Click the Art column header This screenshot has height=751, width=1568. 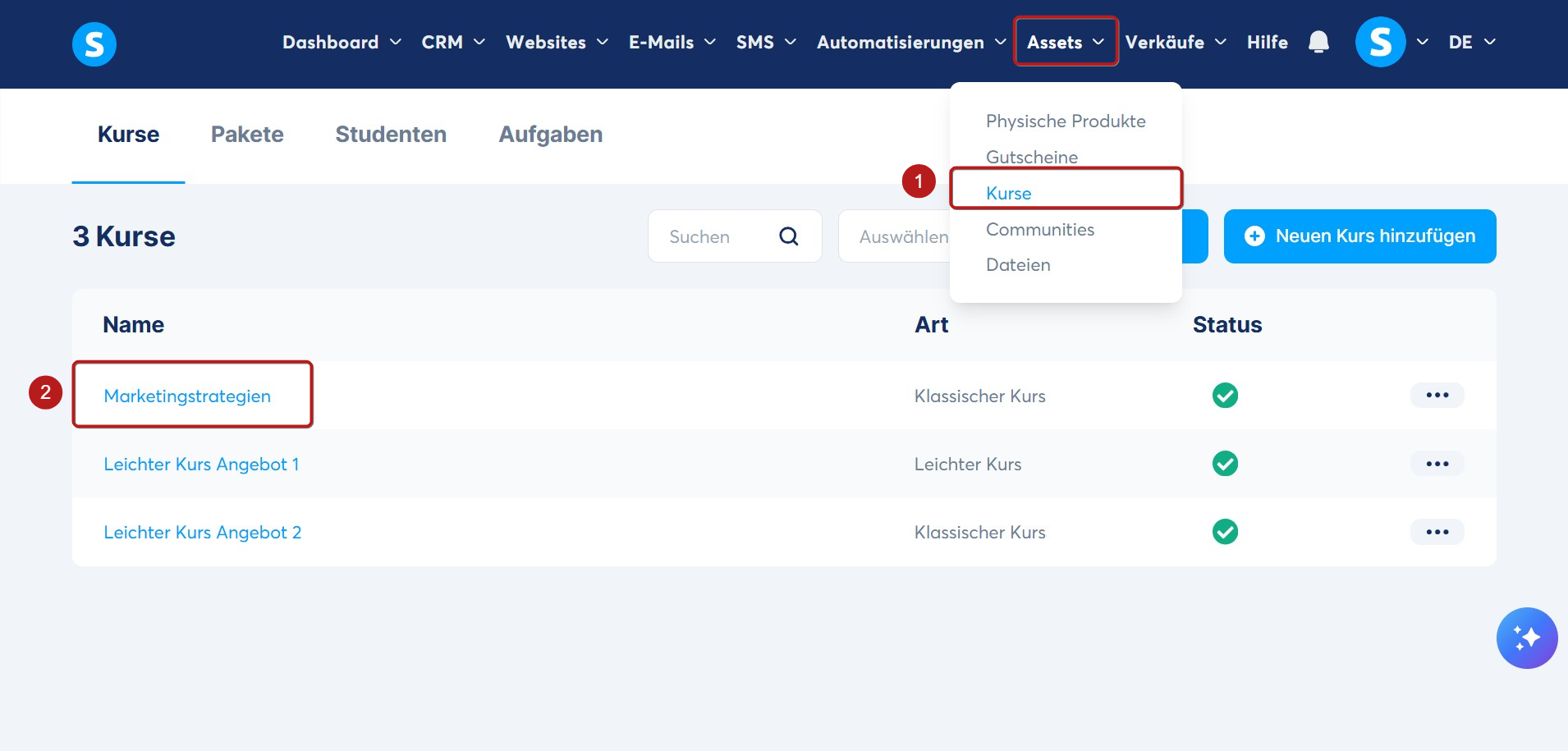tap(932, 325)
